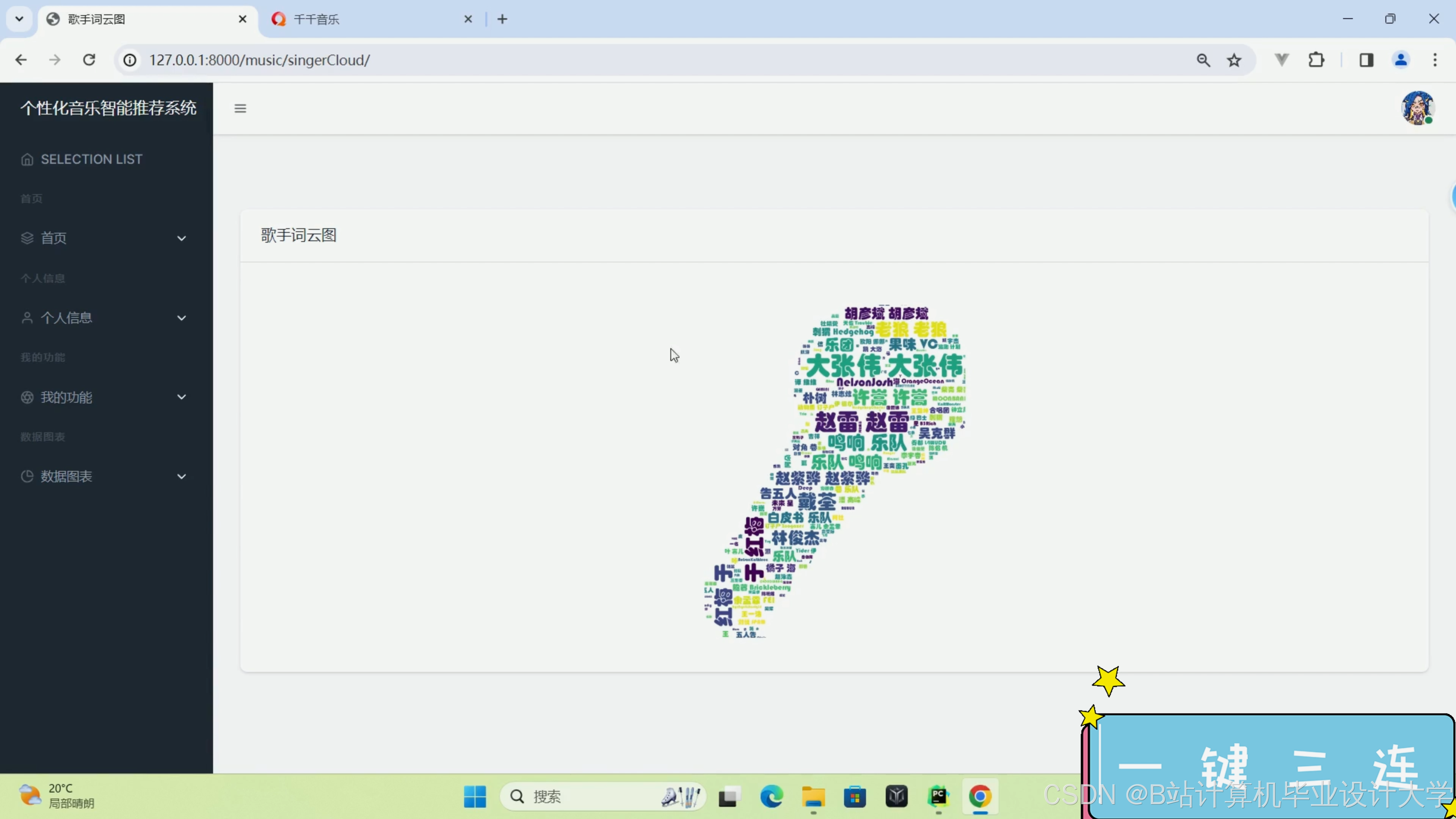Reload the page with refresh button
Viewport: 1456px width, 819px height.
pos(89,60)
